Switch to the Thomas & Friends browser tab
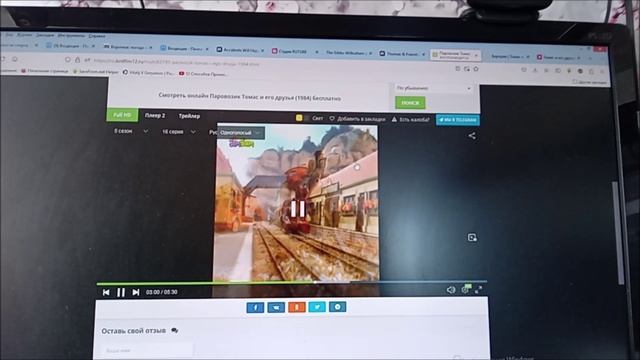 402,53
